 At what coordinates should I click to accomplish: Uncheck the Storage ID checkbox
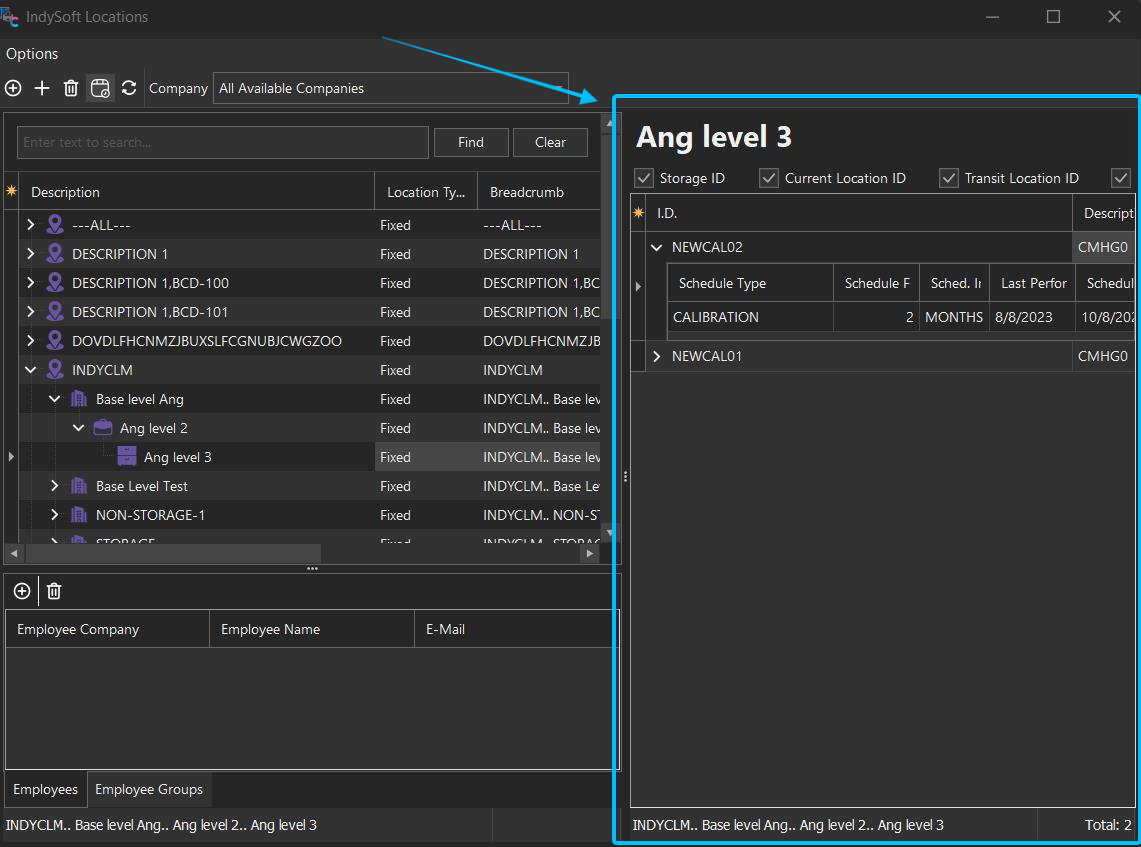[x=645, y=178]
